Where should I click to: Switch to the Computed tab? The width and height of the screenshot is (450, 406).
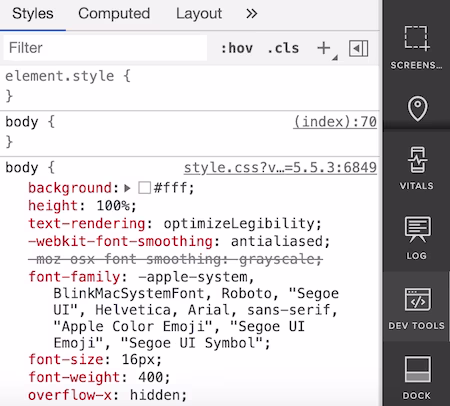tap(114, 14)
